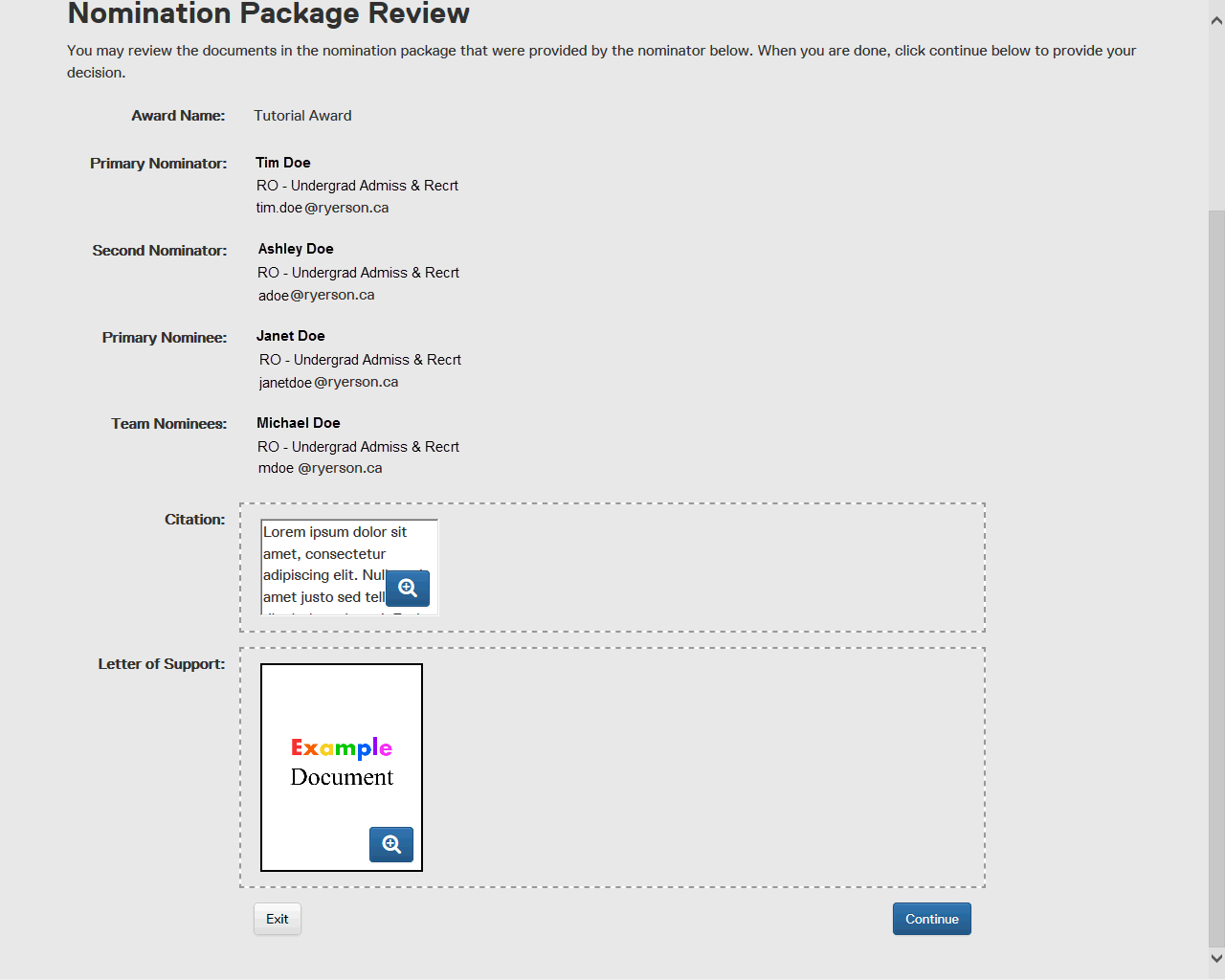Click the janetdoe@ryerson.ca email
This screenshot has height=980, width=1225.
click(x=328, y=382)
